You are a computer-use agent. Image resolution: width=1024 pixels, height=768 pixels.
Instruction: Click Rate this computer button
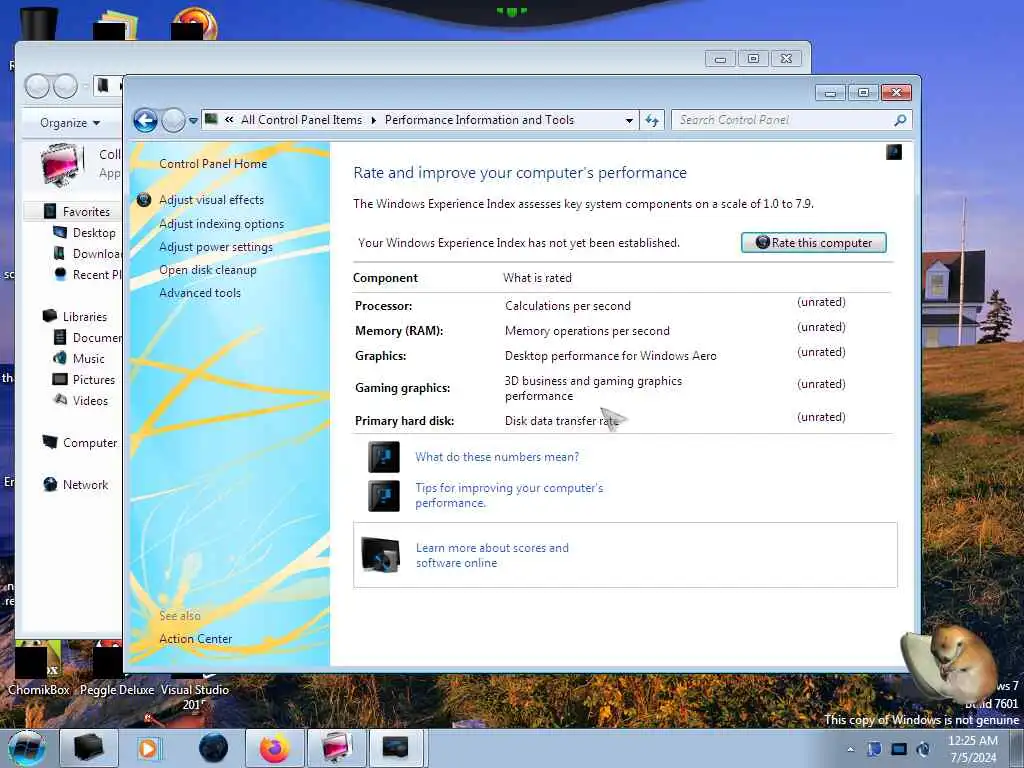[814, 242]
